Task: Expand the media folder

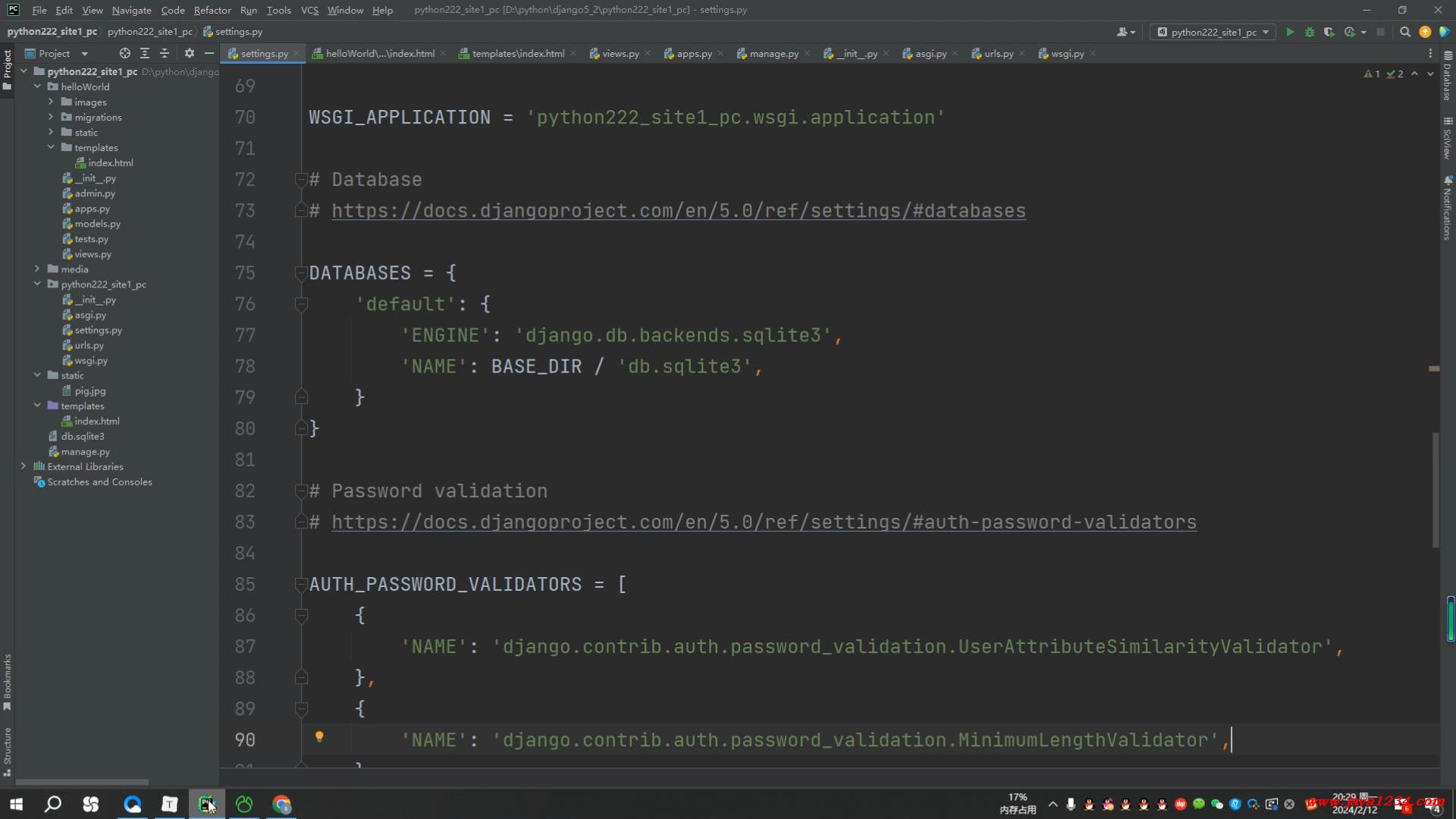Action: 37,268
